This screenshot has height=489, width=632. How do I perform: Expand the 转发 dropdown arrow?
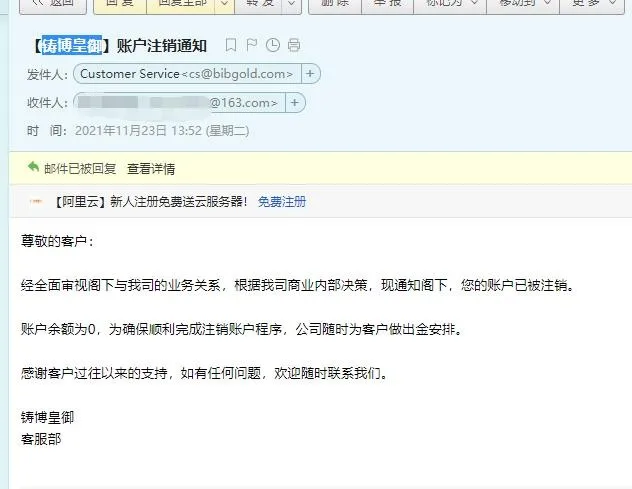(292, 4)
